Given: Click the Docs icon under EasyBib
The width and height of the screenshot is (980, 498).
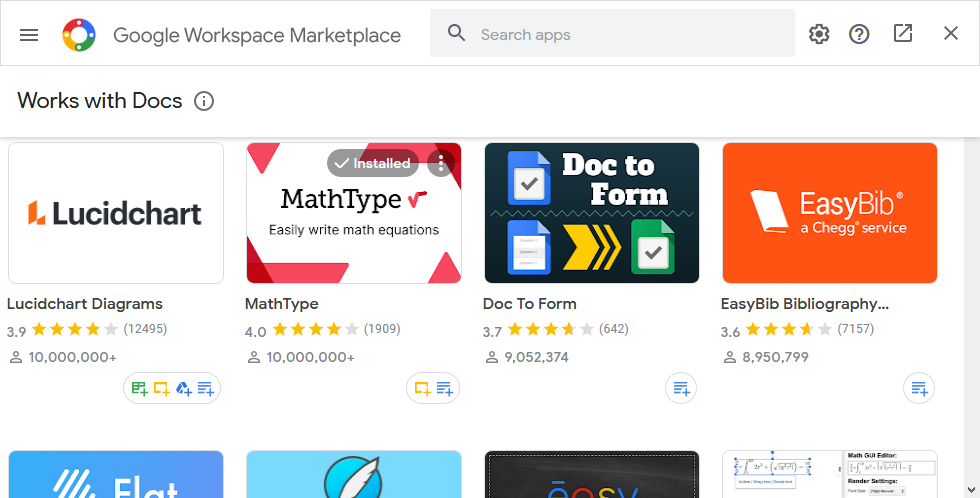Looking at the screenshot, I should pos(919,388).
